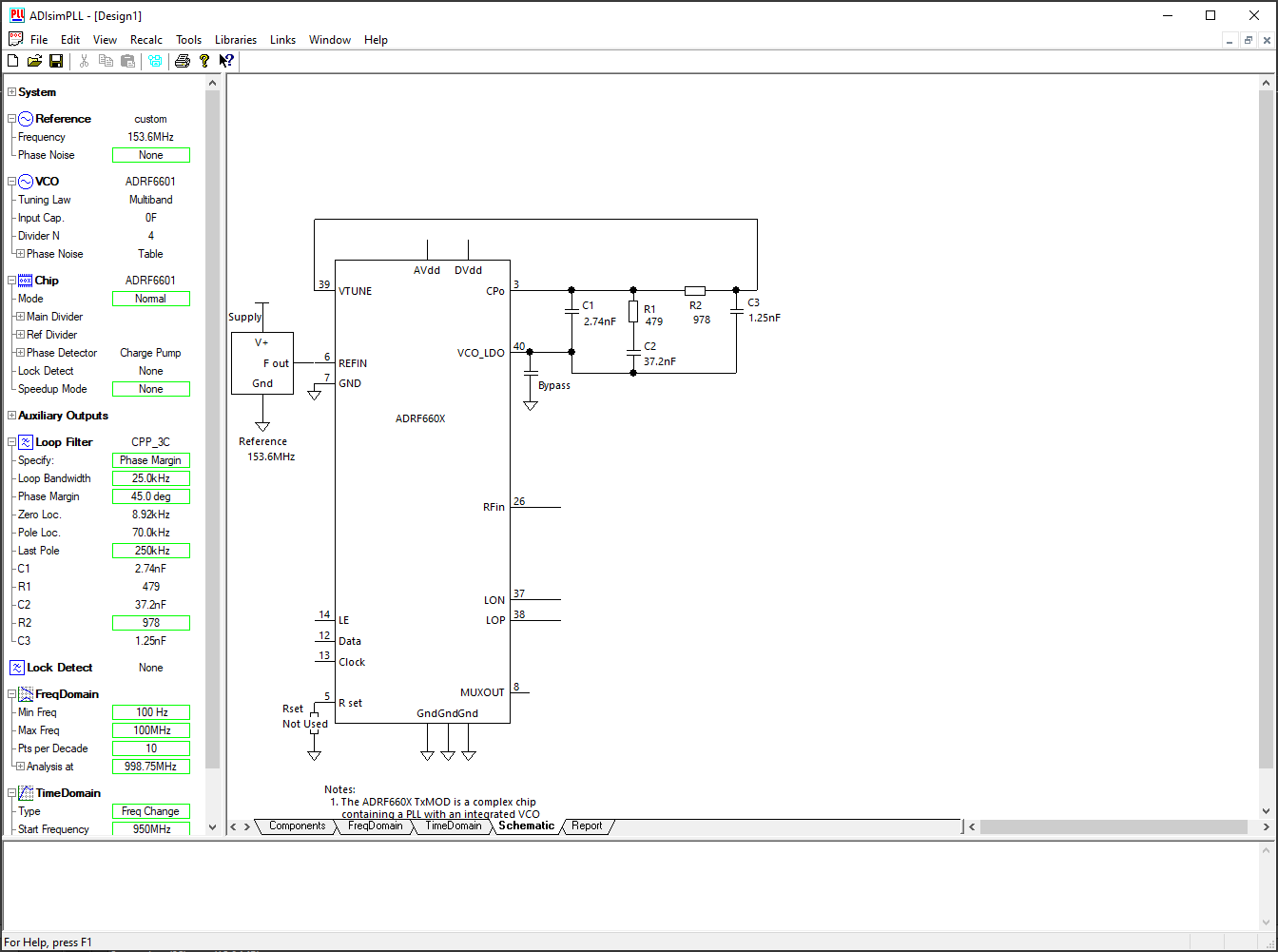Click the FreqDomain plot icon
Screen dimensions: 1278x952
coord(26,694)
